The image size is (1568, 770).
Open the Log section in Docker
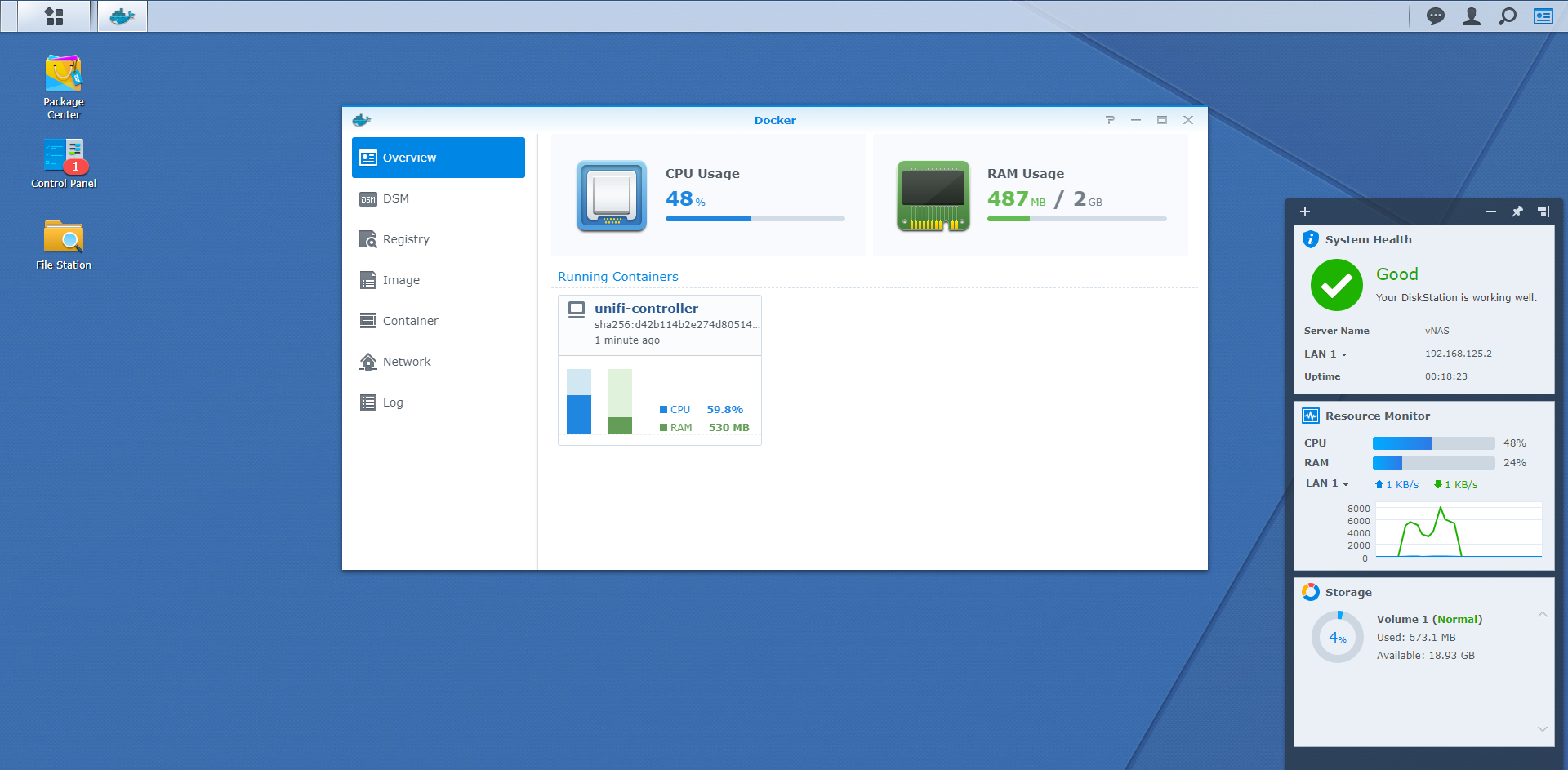(x=439, y=403)
